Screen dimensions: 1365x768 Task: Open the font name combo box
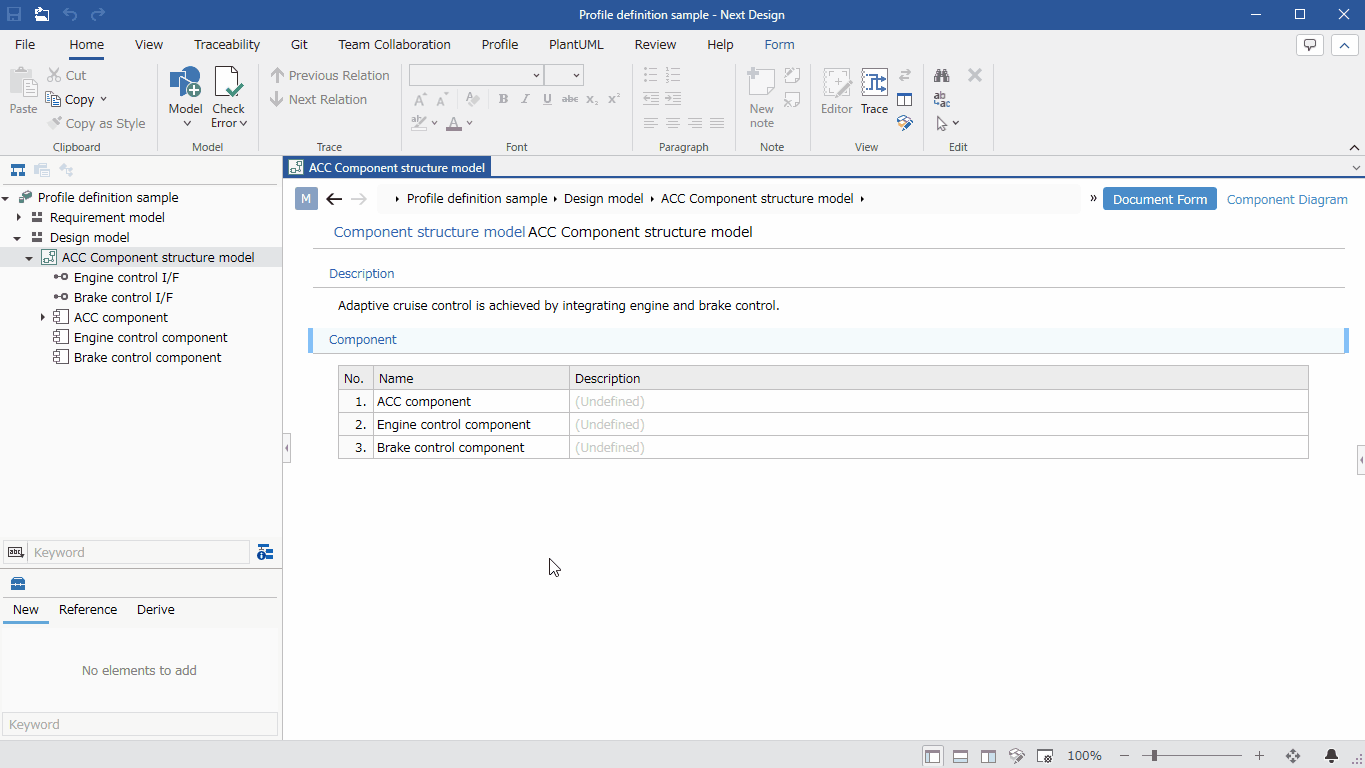[x=476, y=75]
